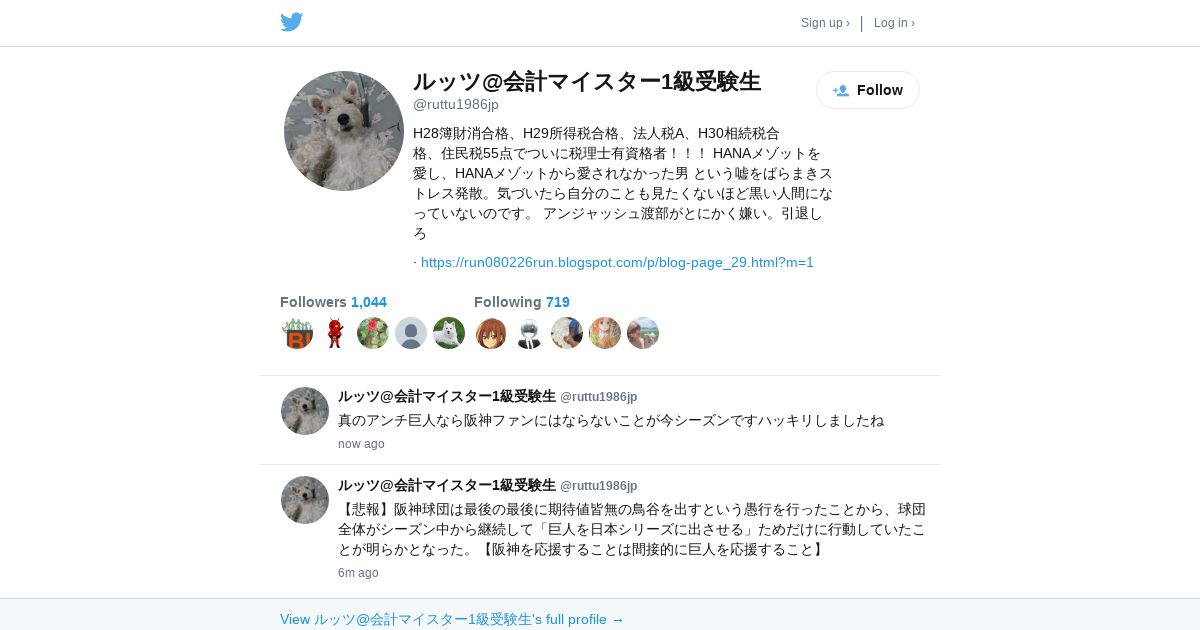Open the '6m ago' tweet timestamp

(358, 573)
